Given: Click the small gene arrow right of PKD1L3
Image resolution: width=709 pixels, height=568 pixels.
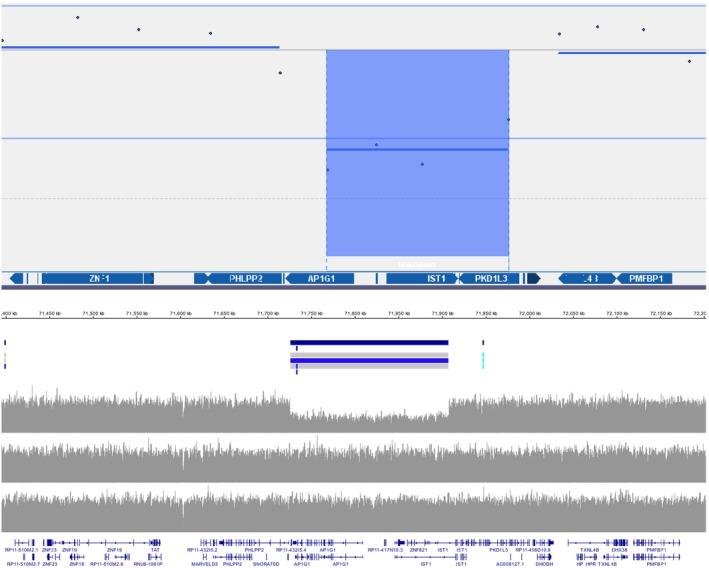Looking at the screenshot, I should click(533, 279).
